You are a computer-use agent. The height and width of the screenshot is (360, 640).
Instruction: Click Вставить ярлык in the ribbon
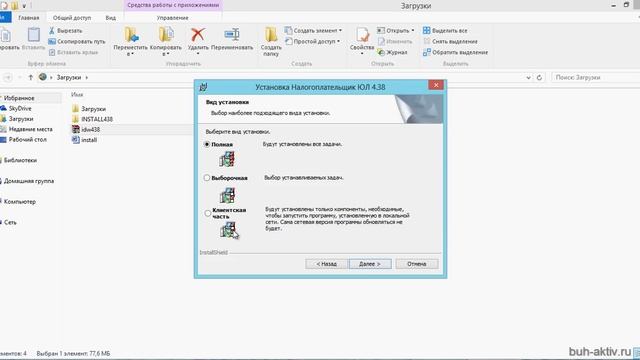click(73, 52)
